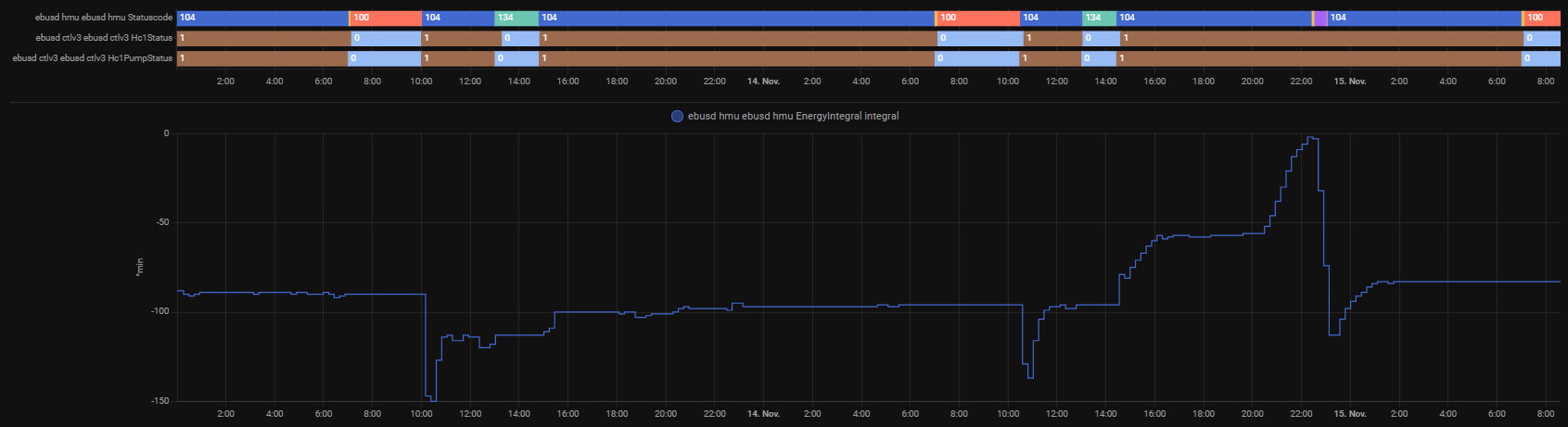Click the 14. Nov. label on timeline axis

coord(763,82)
